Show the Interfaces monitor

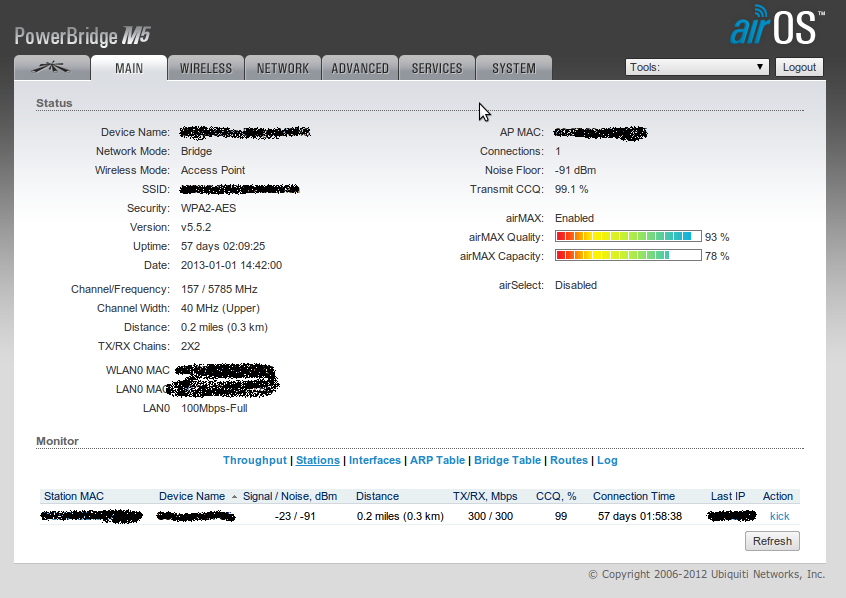point(375,460)
